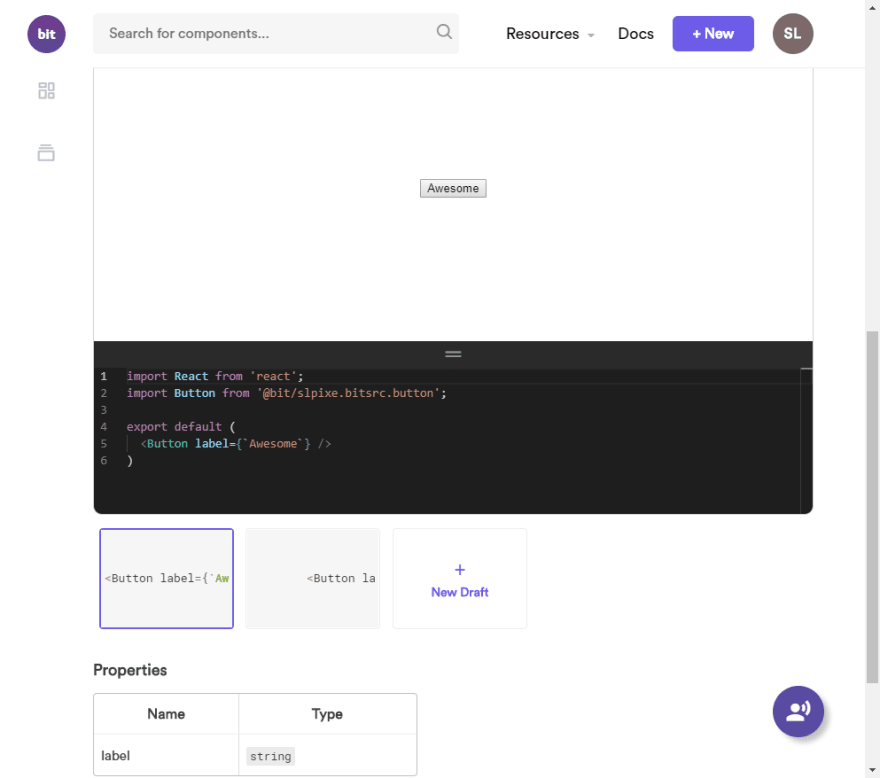The image size is (880, 778).
Task: Create a New Draft
Action: pyautogui.click(x=460, y=578)
